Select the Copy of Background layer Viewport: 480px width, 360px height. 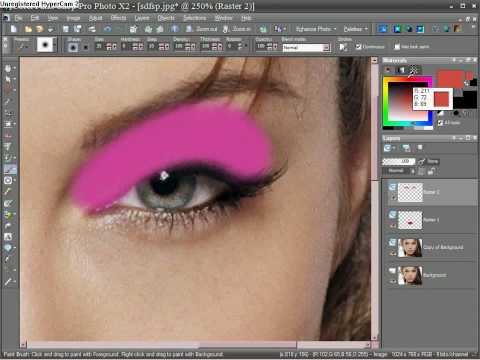(432, 247)
